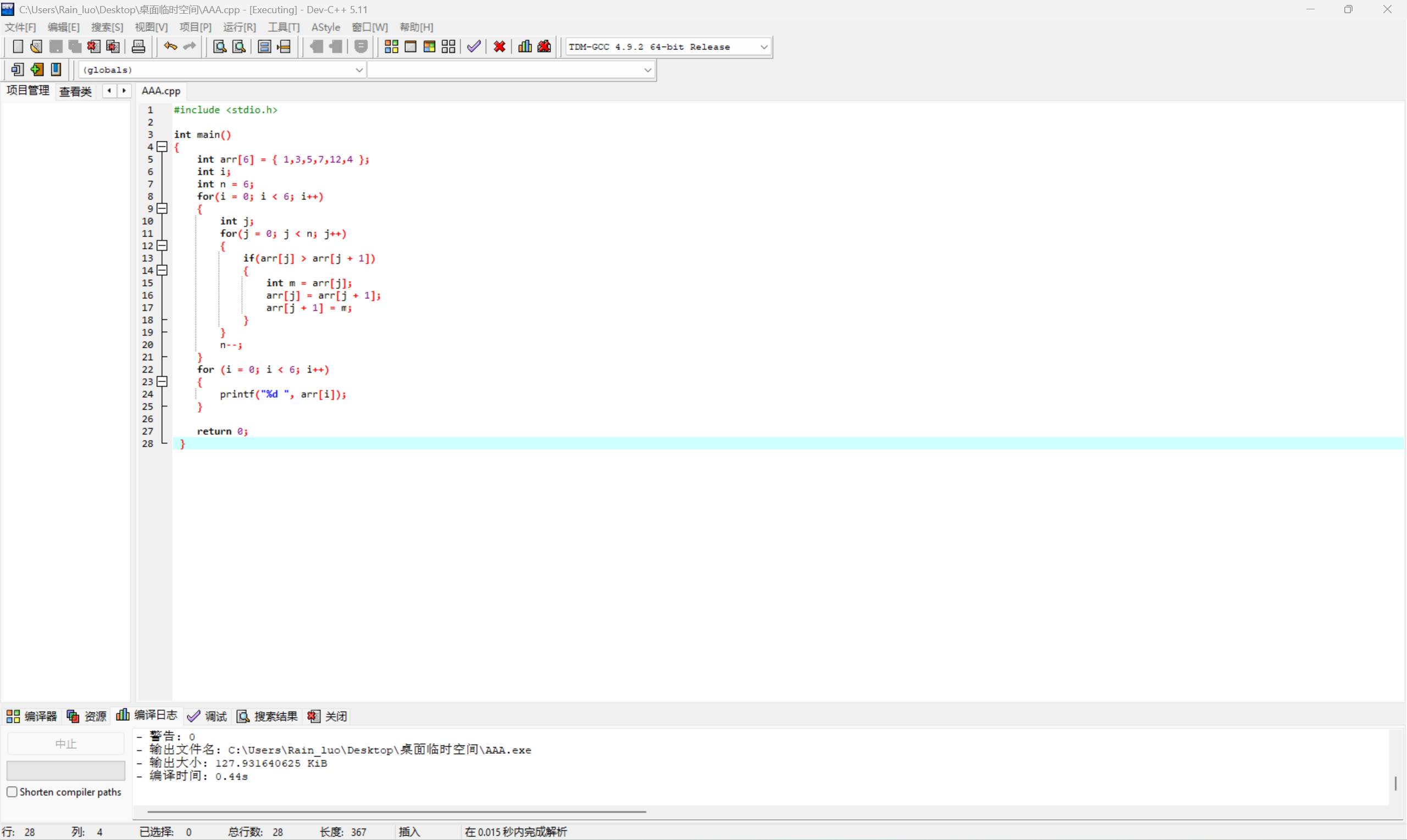The image size is (1407, 840).
Task: Click the Compile icon with colored squares
Action: point(391,47)
